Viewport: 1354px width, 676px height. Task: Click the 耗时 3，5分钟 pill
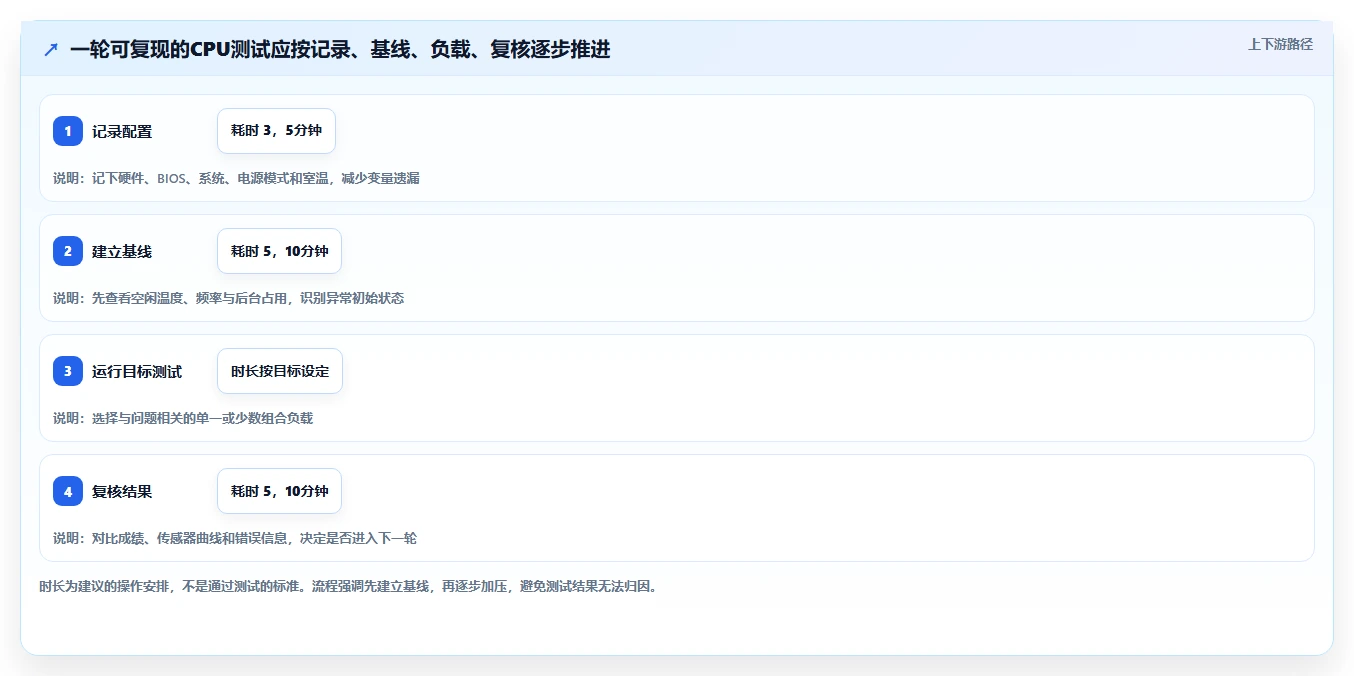tap(276, 131)
